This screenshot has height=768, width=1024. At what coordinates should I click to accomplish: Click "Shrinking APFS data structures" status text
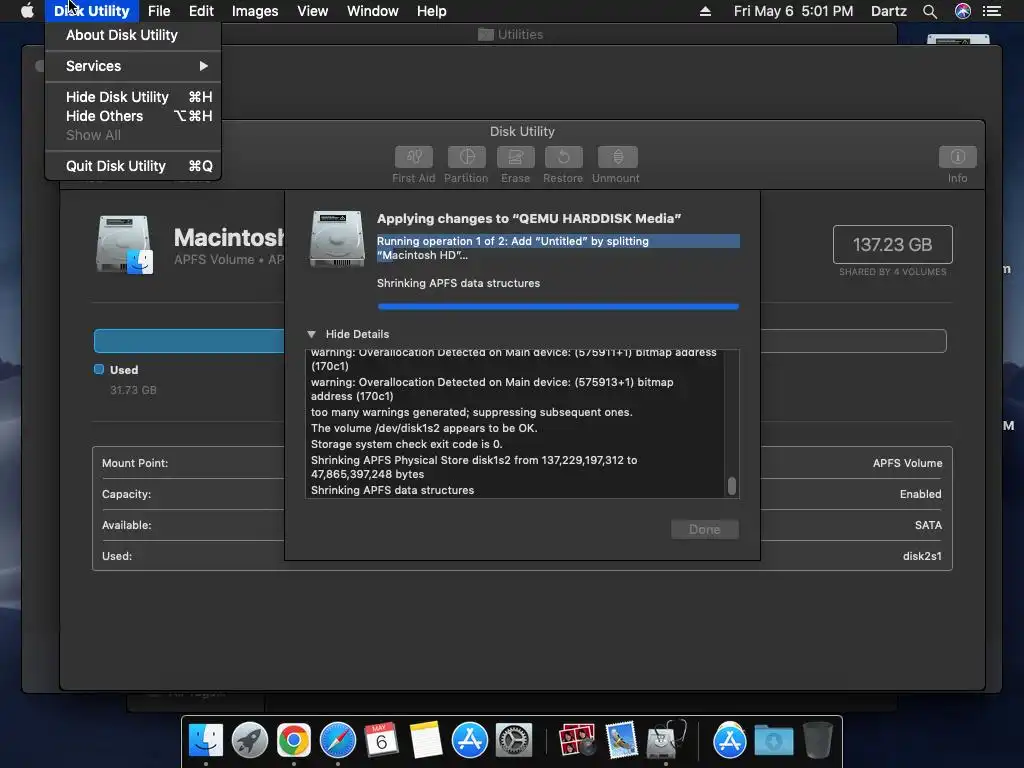pyautogui.click(x=458, y=283)
